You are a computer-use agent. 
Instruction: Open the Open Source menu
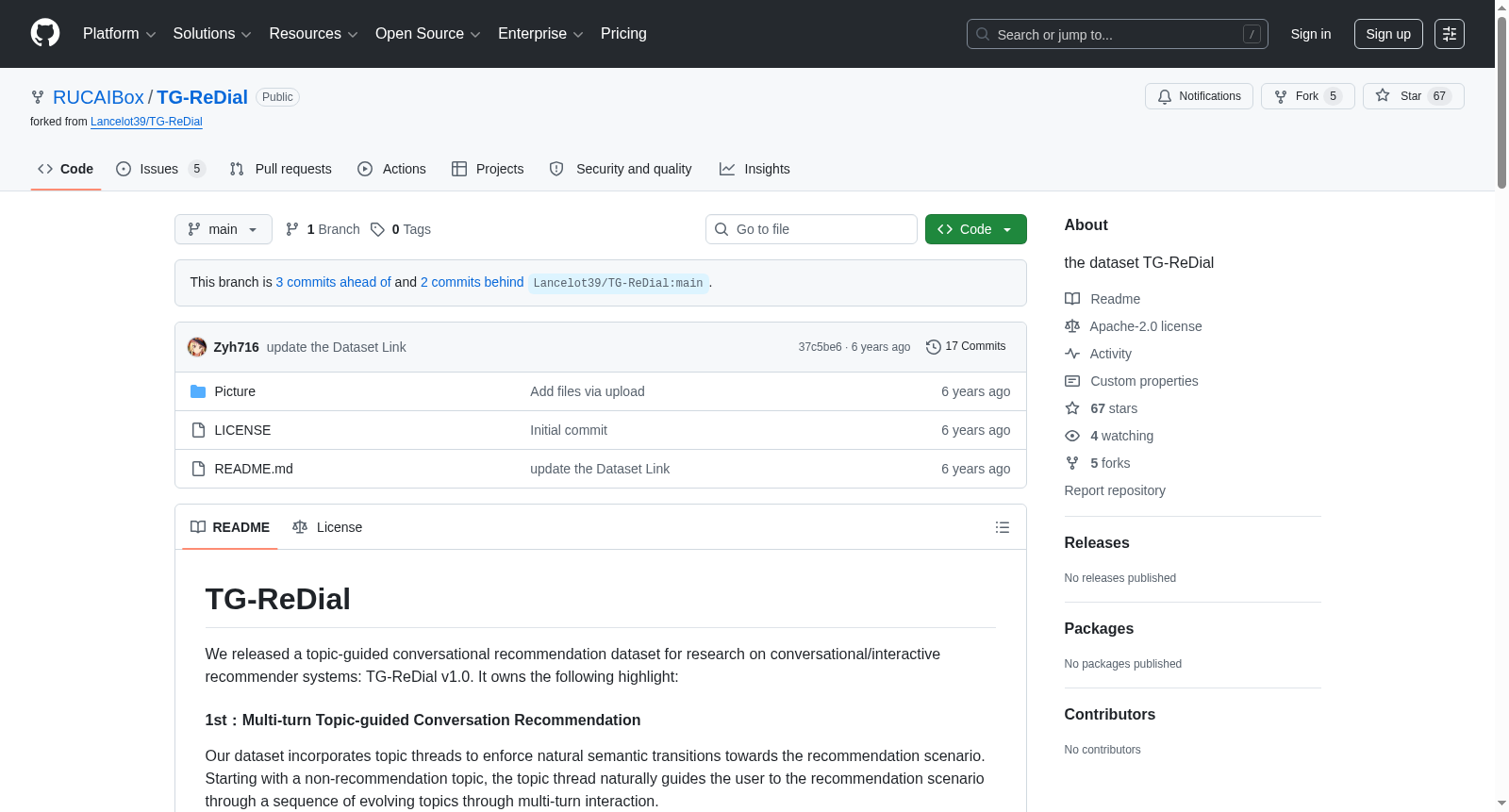tap(428, 34)
